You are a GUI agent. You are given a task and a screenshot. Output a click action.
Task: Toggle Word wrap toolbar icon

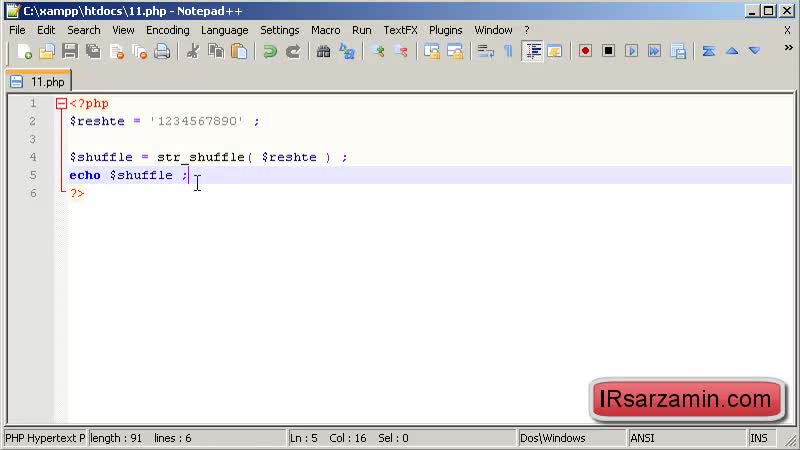coord(485,52)
